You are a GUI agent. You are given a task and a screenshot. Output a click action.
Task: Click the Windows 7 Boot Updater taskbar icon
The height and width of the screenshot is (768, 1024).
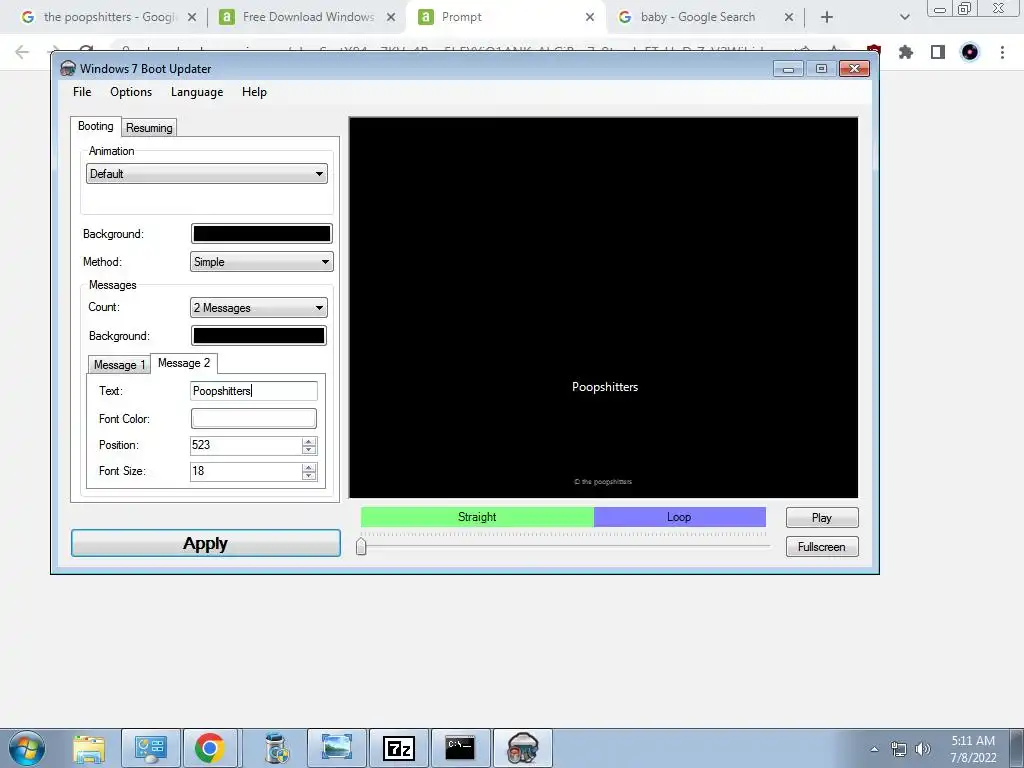(x=522, y=748)
